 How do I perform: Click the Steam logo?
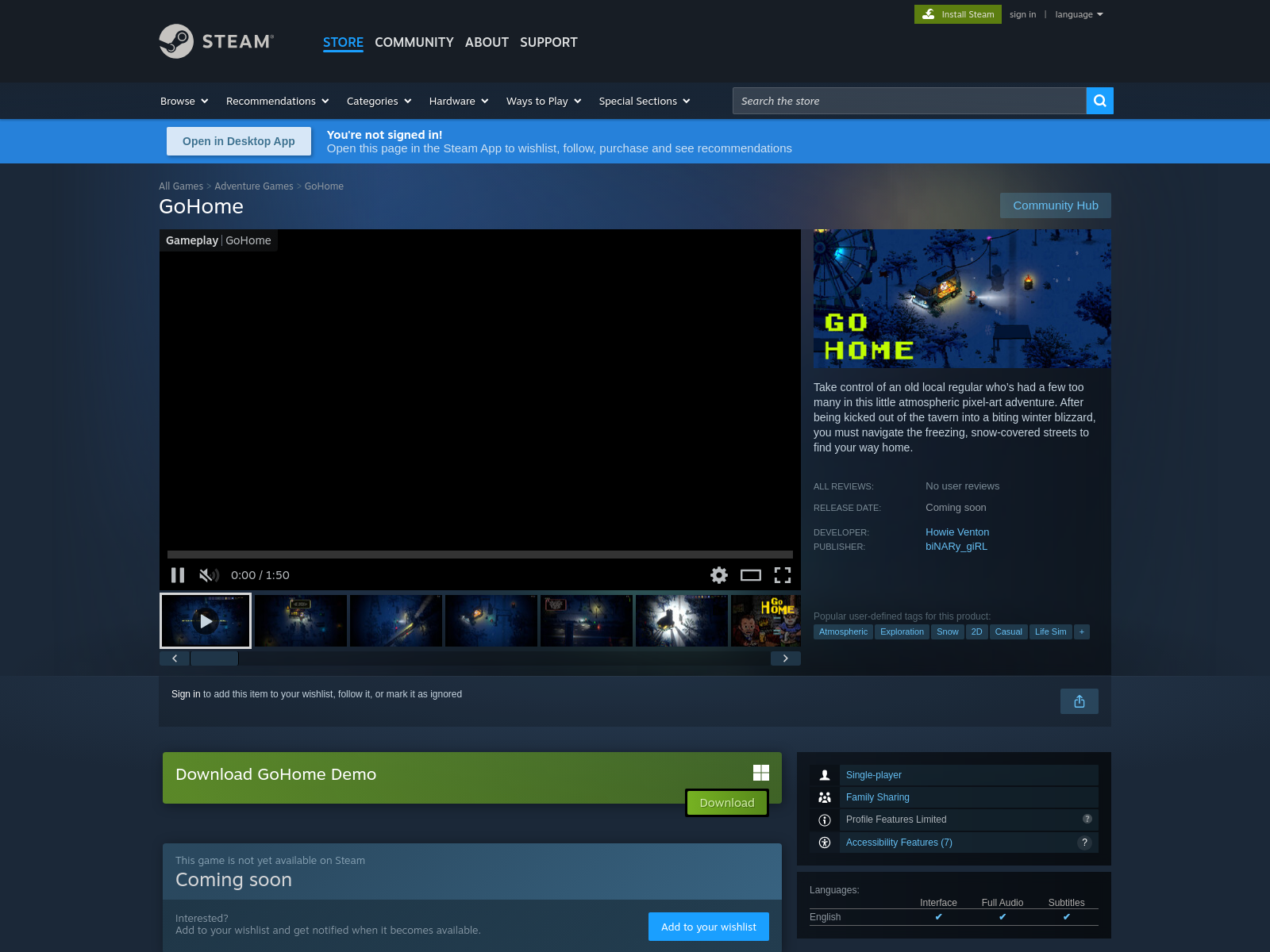point(216,41)
